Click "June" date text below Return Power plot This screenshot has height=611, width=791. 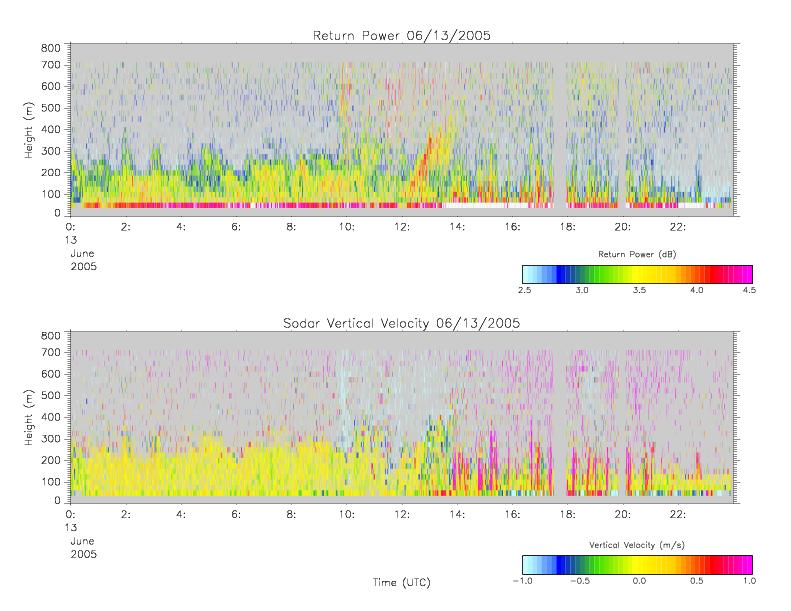click(x=82, y=253)
